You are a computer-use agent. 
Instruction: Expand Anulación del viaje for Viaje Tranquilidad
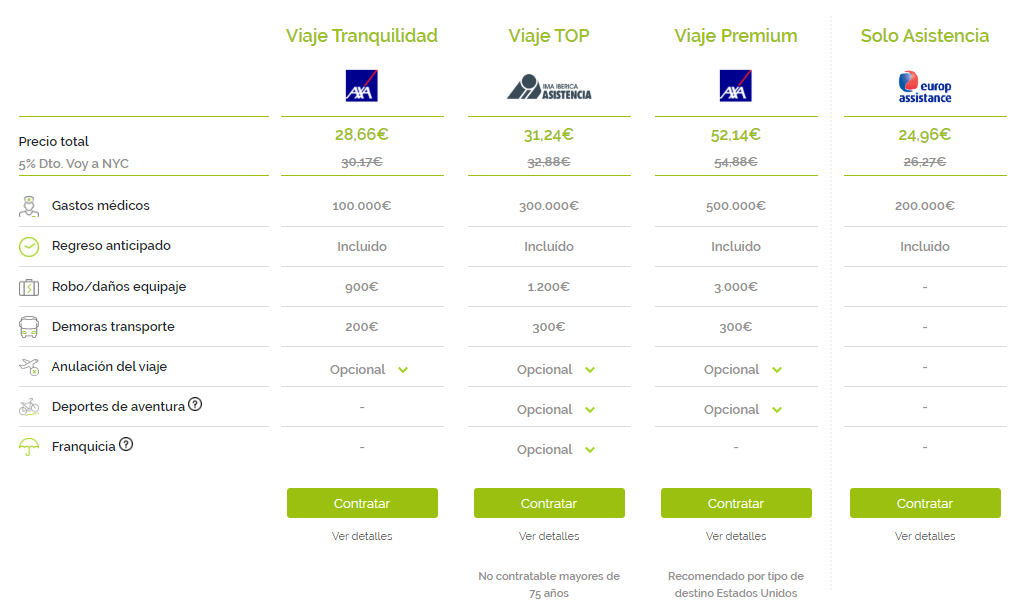click(369, 370)
